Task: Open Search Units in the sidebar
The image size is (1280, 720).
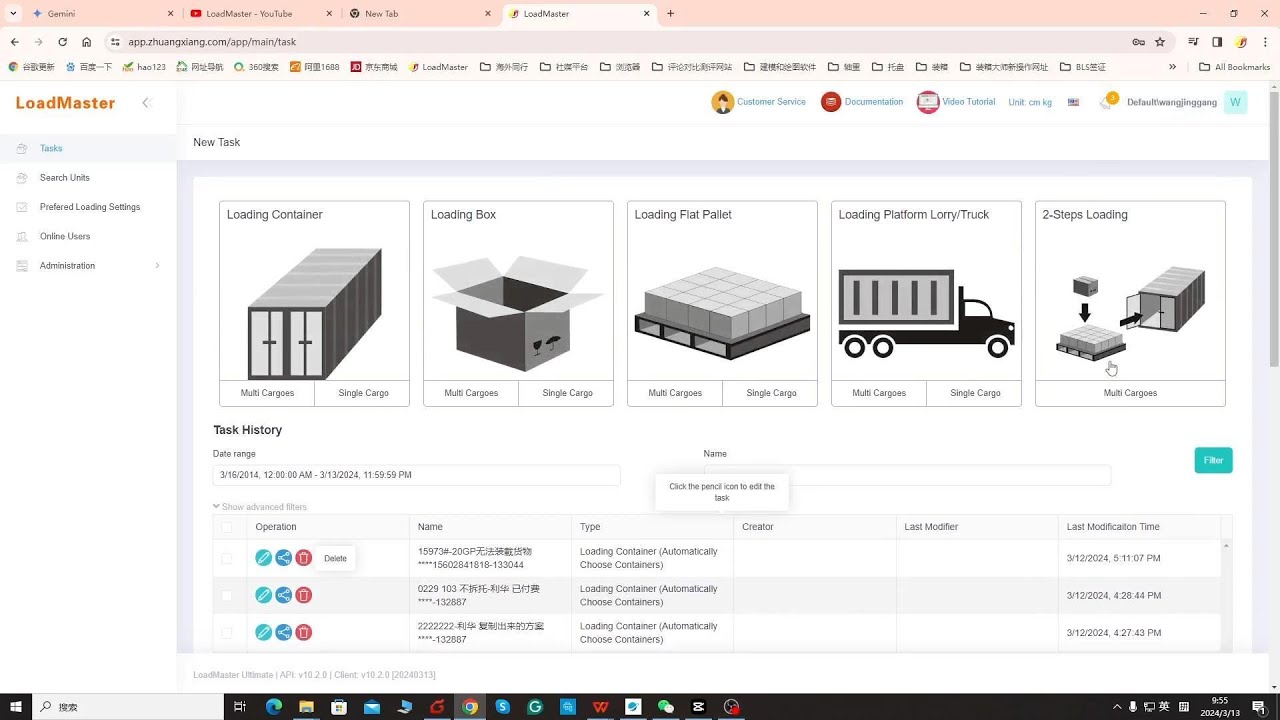Action: (x=65, y=178)
